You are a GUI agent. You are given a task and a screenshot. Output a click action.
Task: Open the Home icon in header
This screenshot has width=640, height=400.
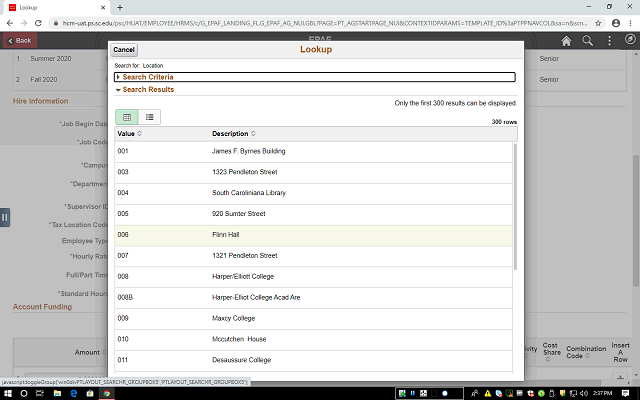566,40
